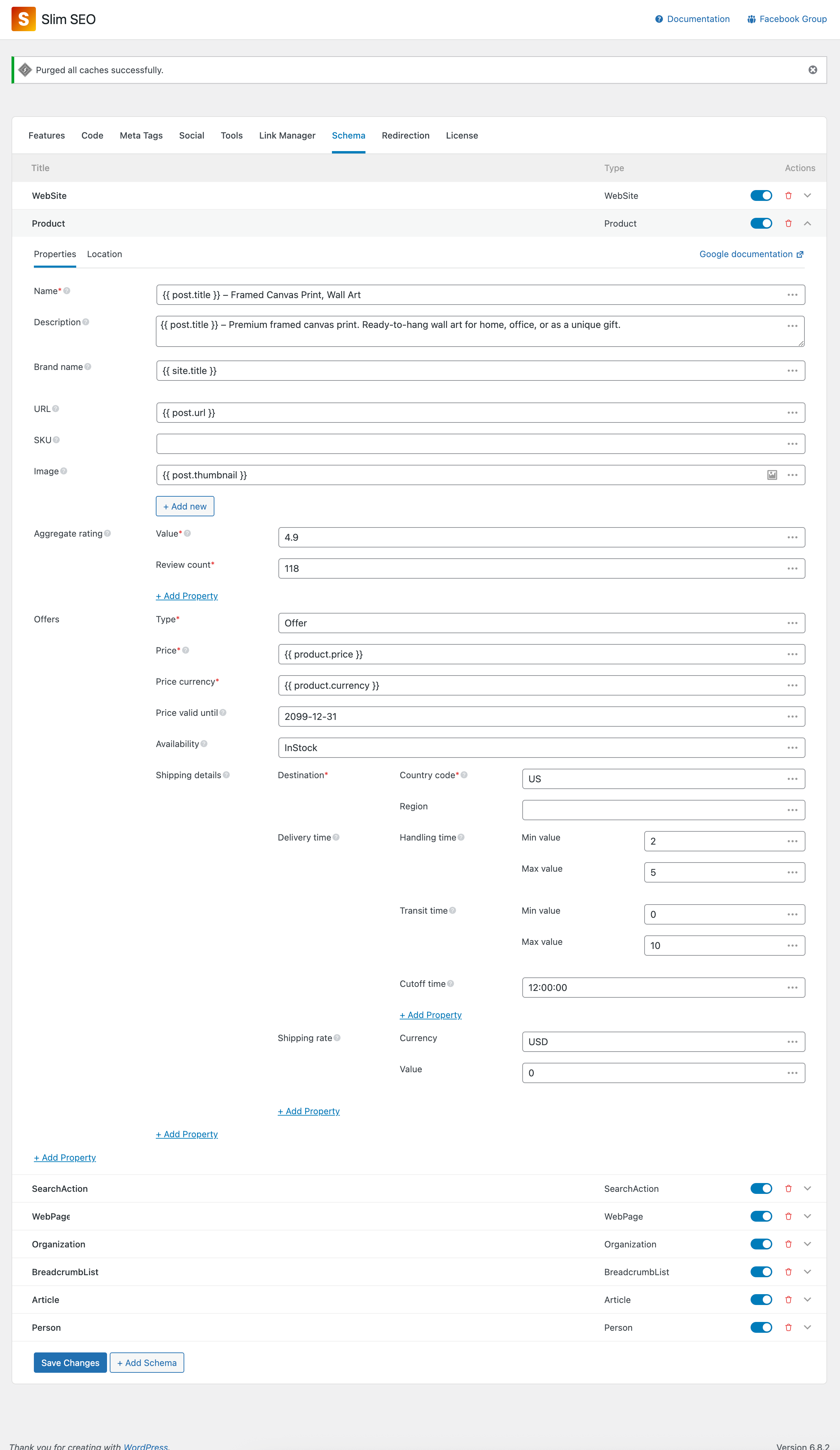Click help icon next to Description label

pos(86,322)
